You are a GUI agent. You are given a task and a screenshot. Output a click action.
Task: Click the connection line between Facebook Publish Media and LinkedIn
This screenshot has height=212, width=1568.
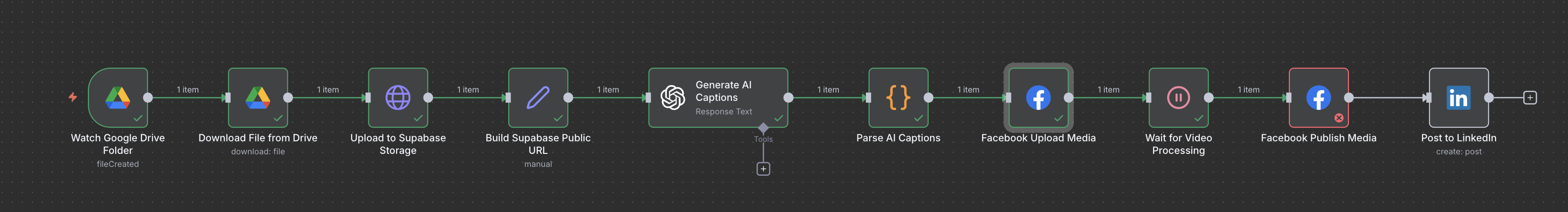click(x=1389, y=98)
